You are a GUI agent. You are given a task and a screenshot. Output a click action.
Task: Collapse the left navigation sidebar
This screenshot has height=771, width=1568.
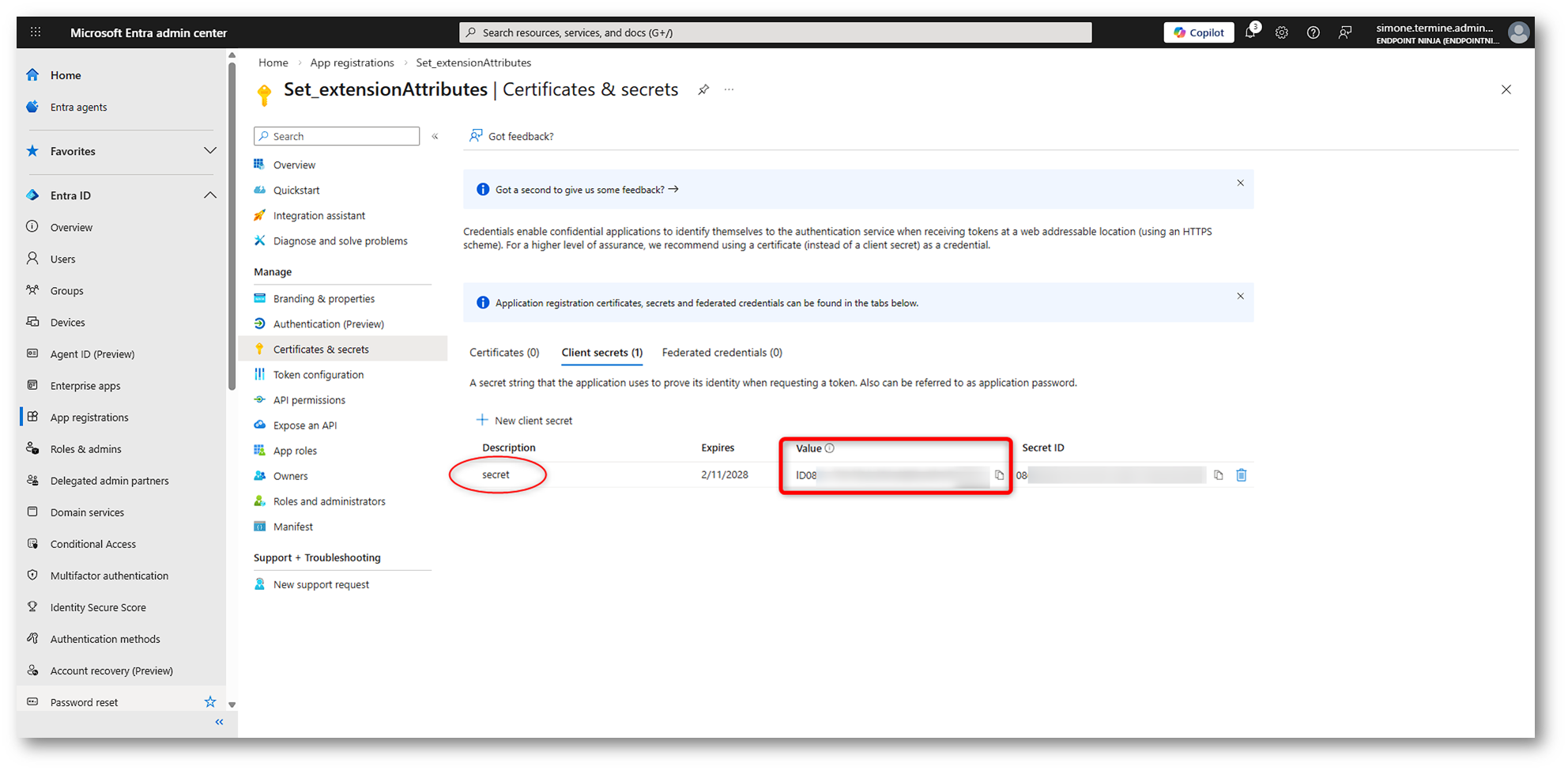220,722
